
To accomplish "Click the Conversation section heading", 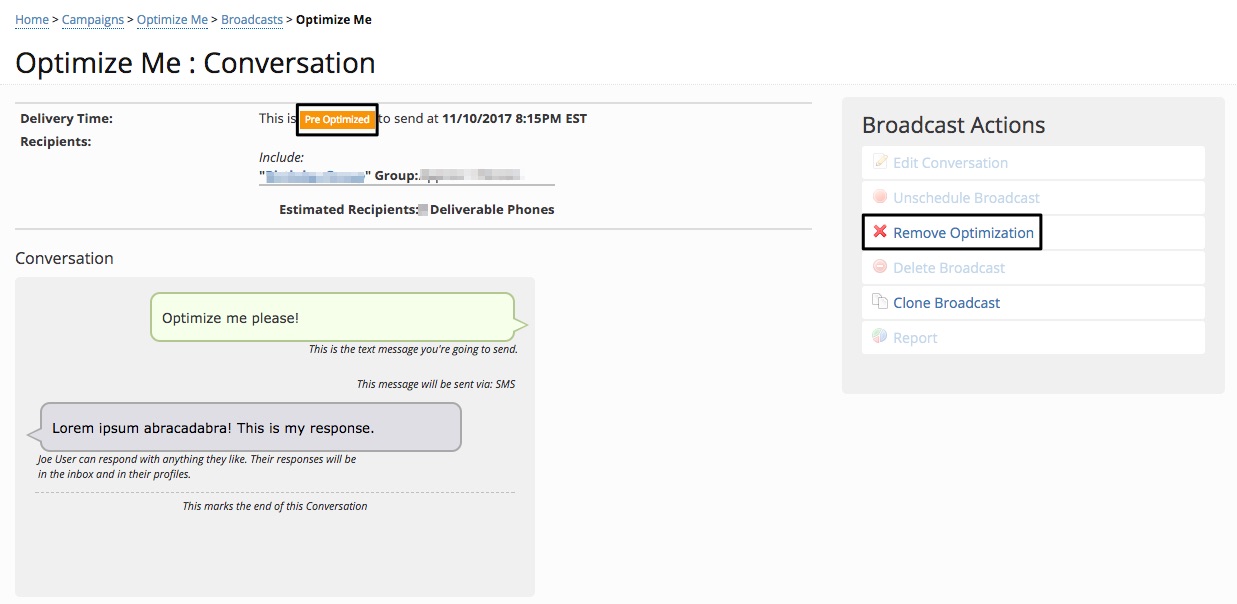I will [65, 258].
